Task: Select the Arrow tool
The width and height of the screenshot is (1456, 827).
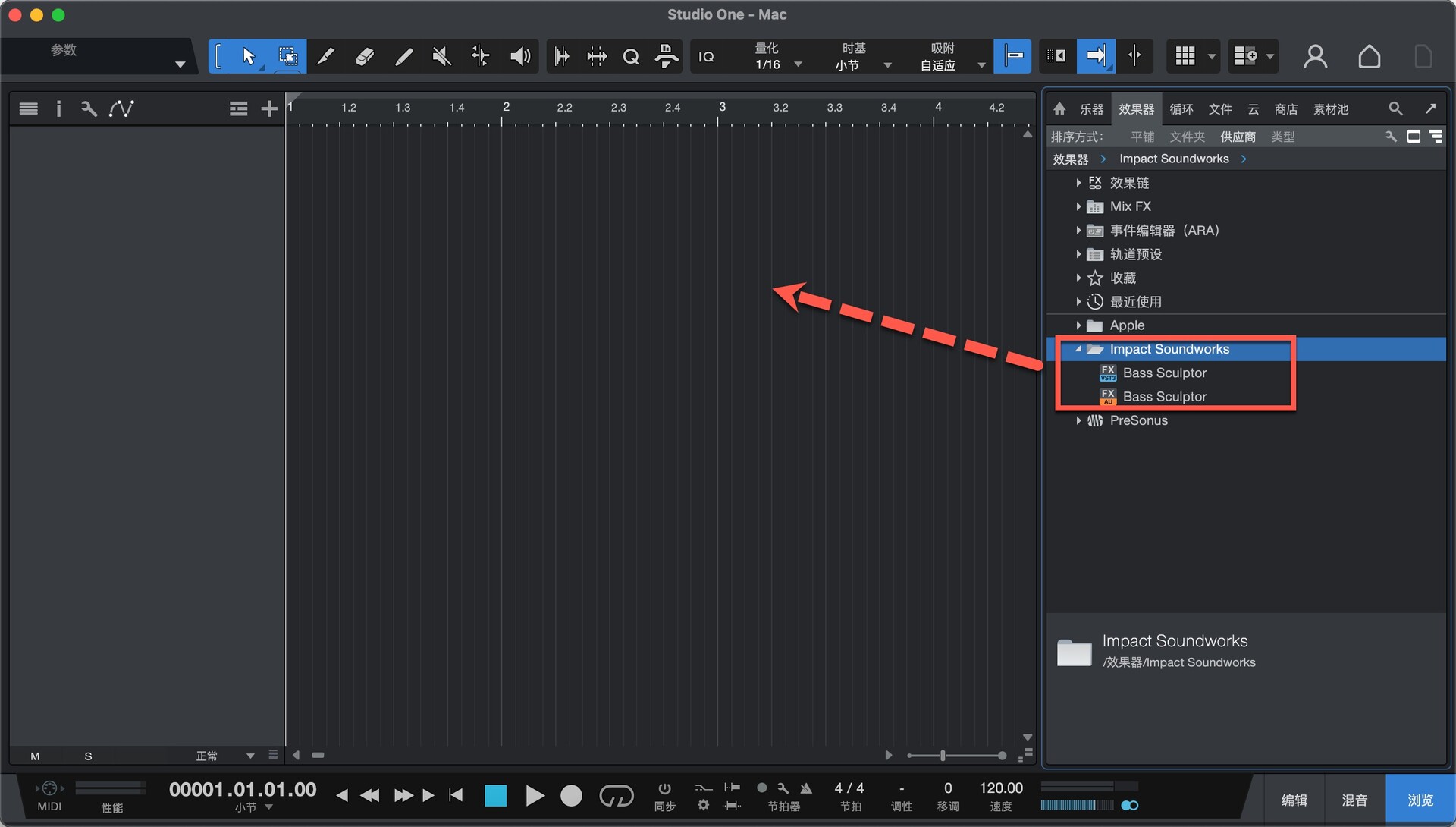Action: (x=248, y=56)
